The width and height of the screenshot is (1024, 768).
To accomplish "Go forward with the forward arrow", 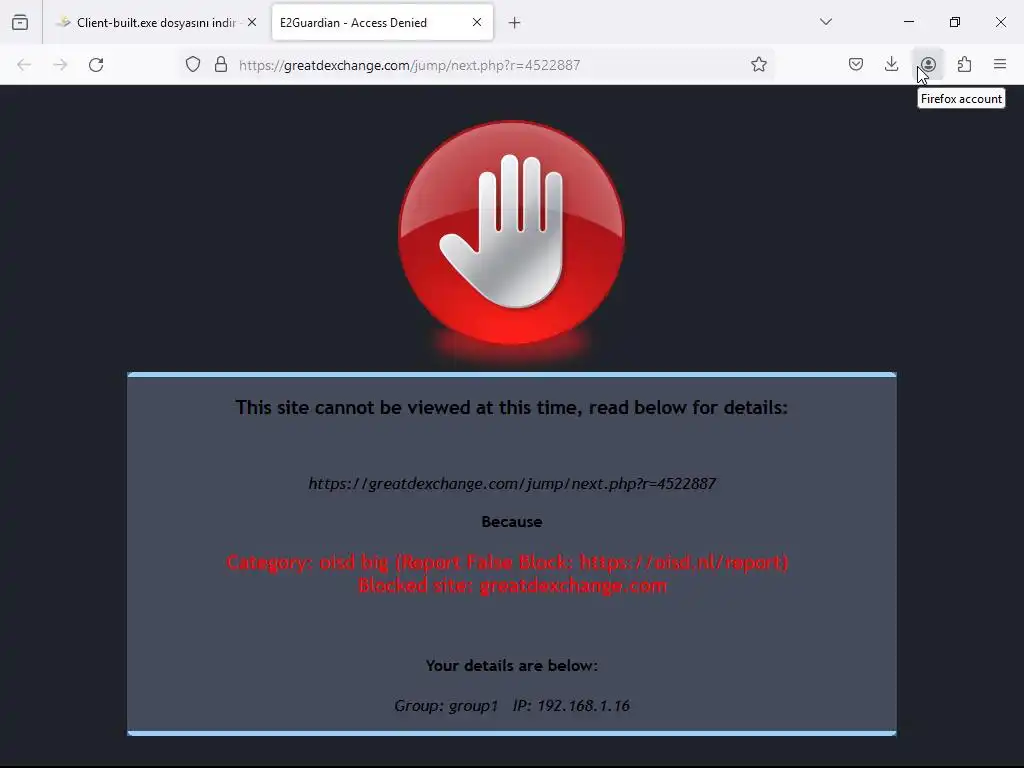I will coord(60,65).
